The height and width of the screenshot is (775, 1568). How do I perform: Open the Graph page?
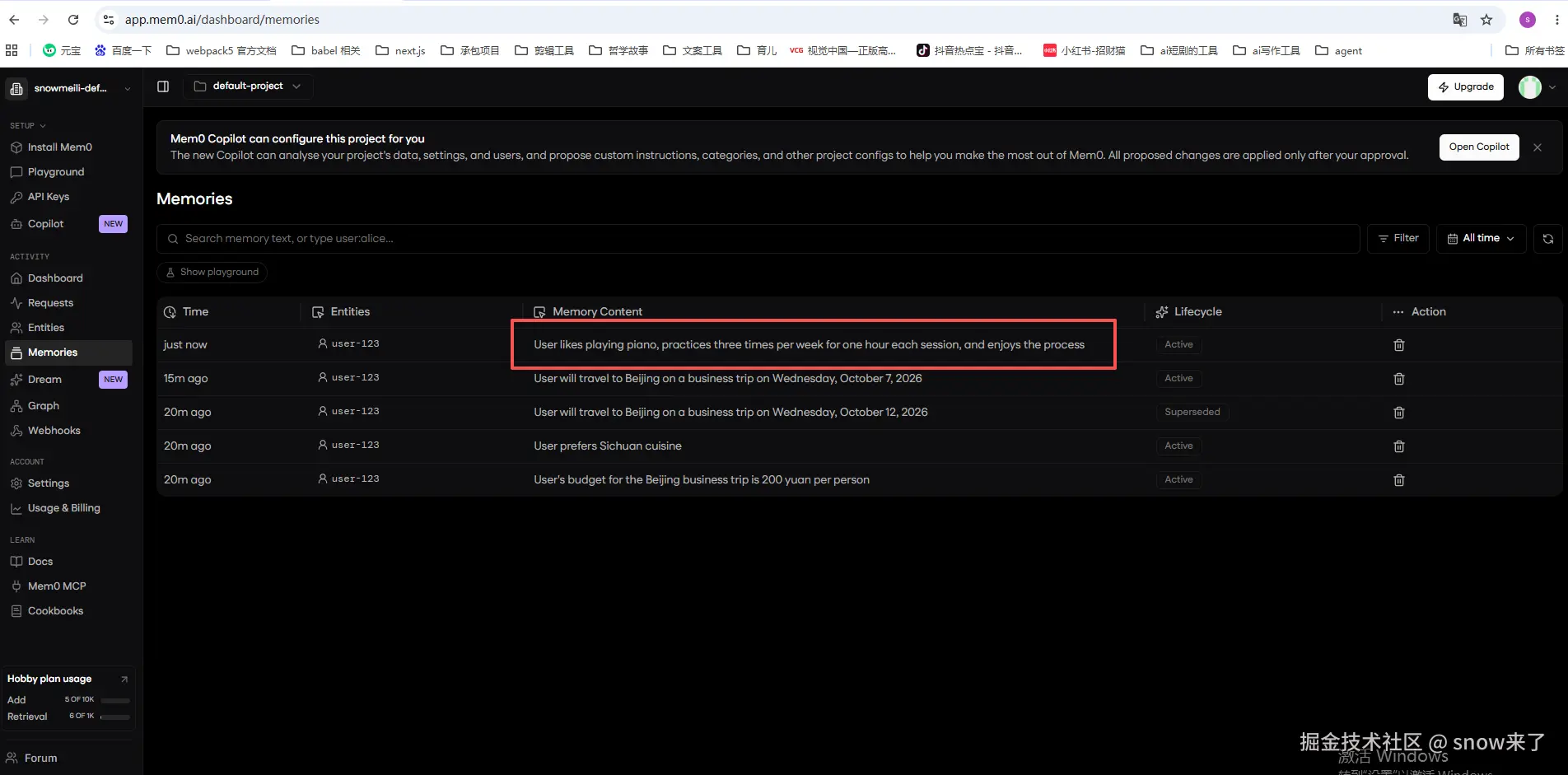[69, 406]
